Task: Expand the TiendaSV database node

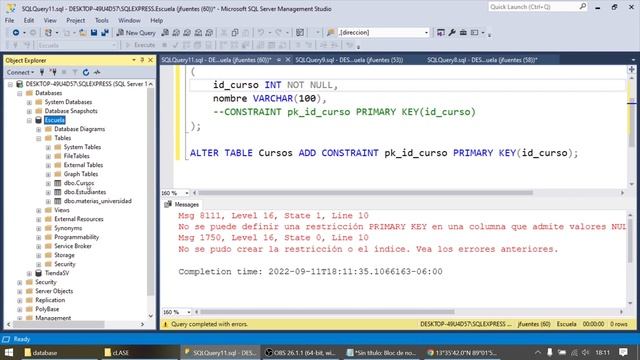Action: [x=29, y=273]
